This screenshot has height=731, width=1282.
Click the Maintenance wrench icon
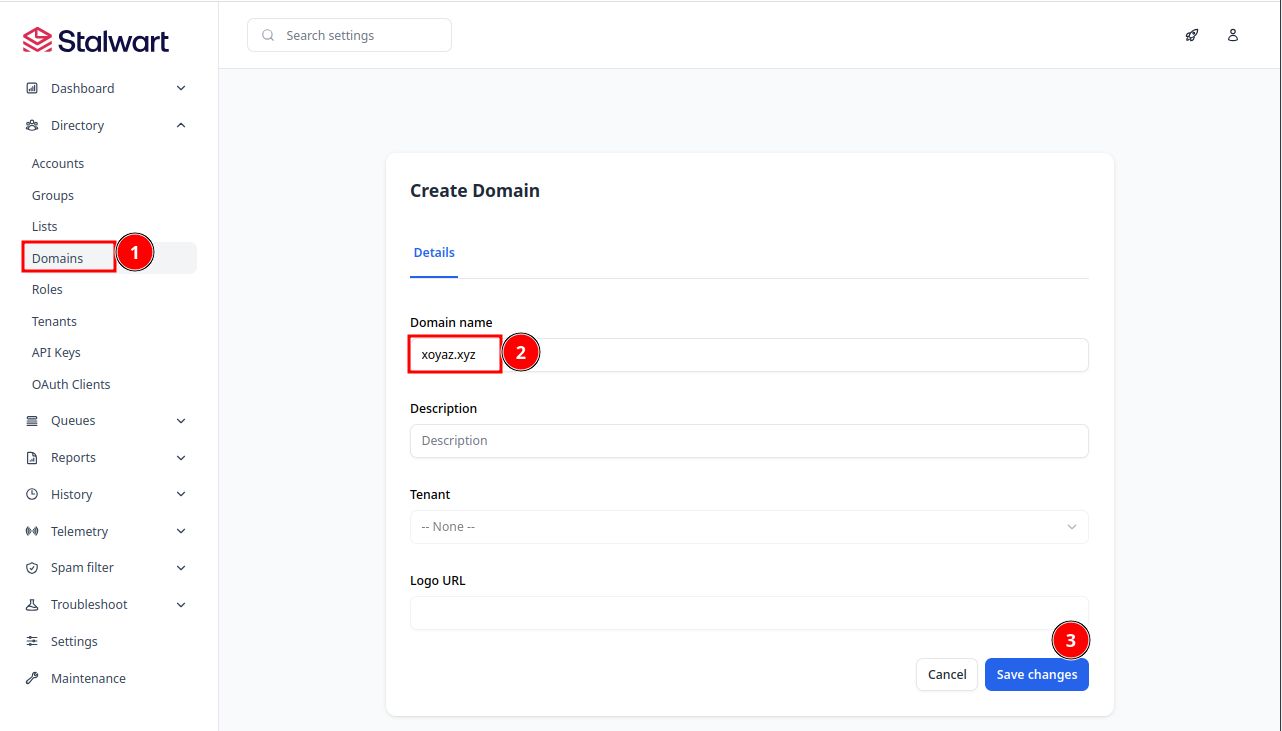pyautogui.click(x=32, y=679)
